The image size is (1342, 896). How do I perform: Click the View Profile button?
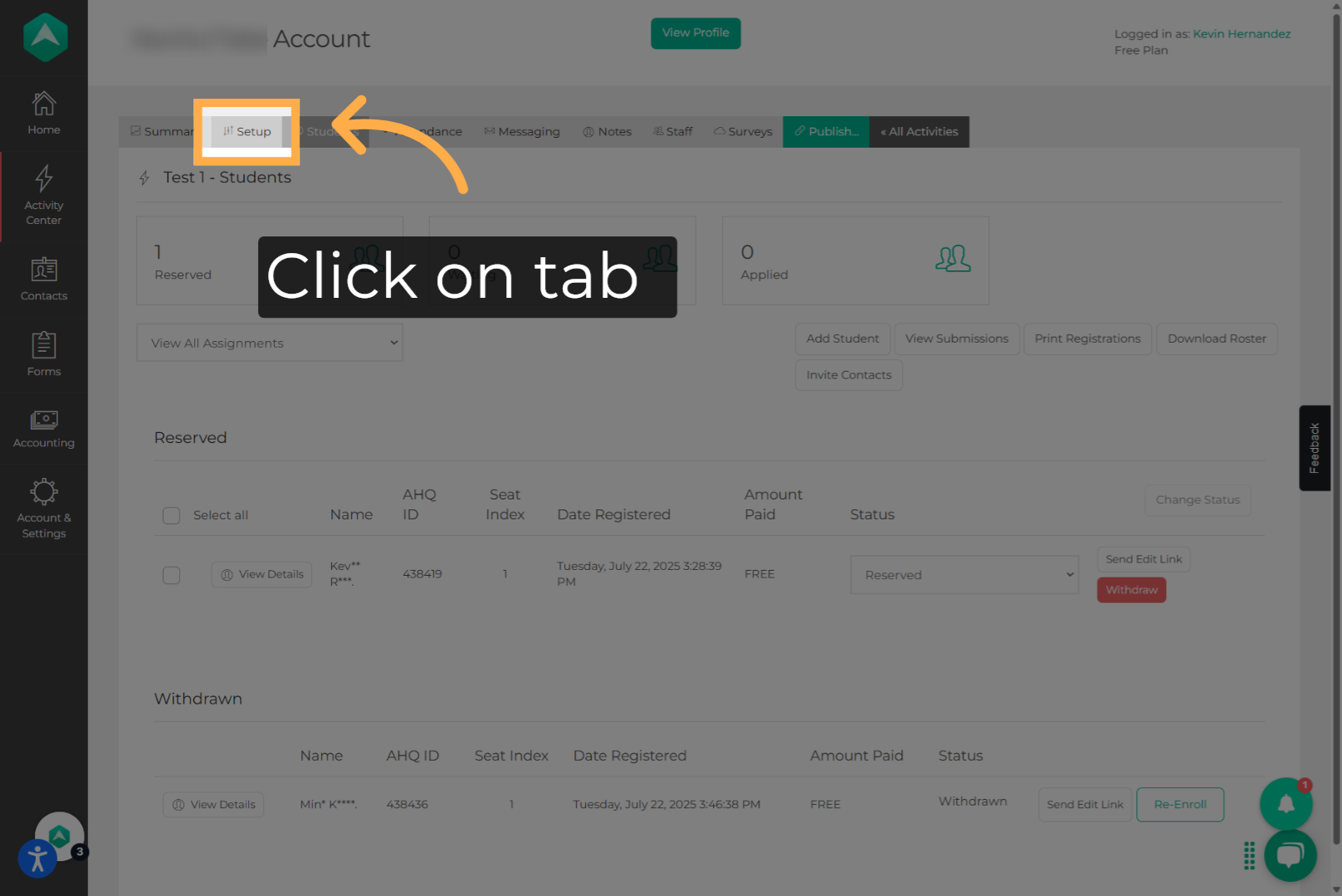coord(695,33)
